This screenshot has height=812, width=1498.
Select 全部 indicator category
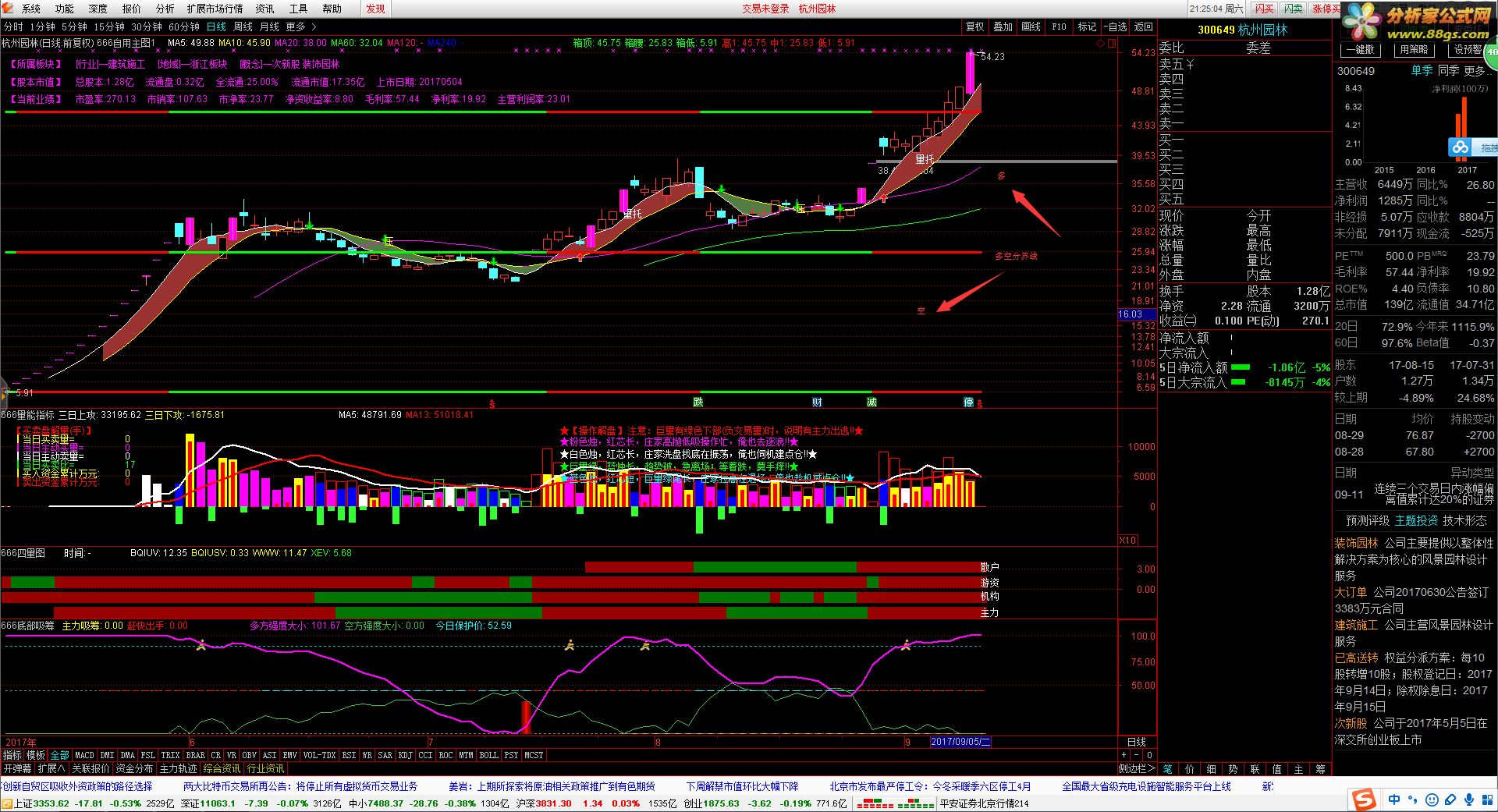tap(59, 755)
